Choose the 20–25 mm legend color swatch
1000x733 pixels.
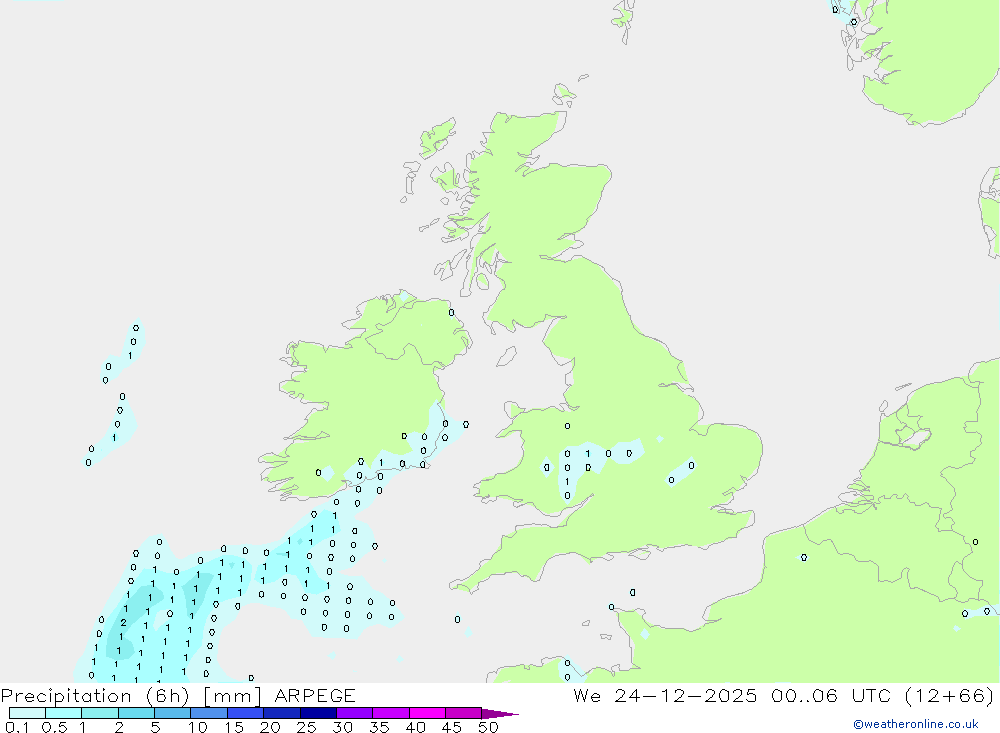coord(282,713)
